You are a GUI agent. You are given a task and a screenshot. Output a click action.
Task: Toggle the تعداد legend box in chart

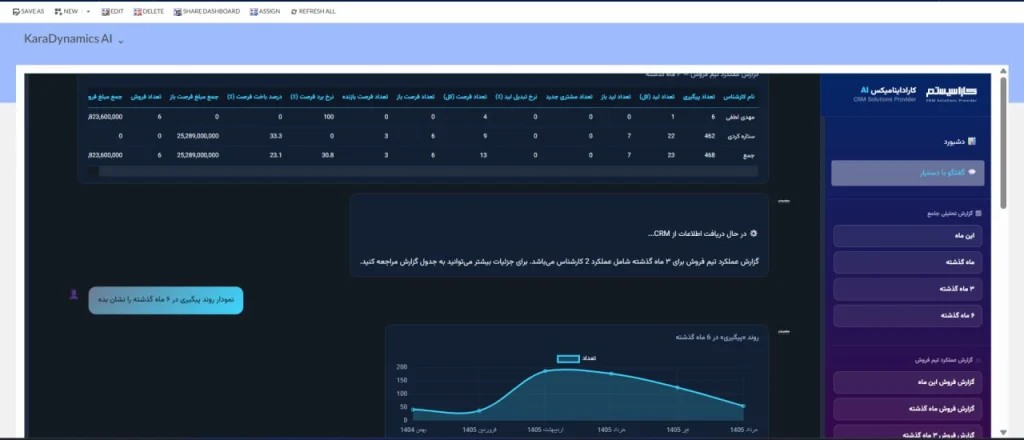(568, 358)
